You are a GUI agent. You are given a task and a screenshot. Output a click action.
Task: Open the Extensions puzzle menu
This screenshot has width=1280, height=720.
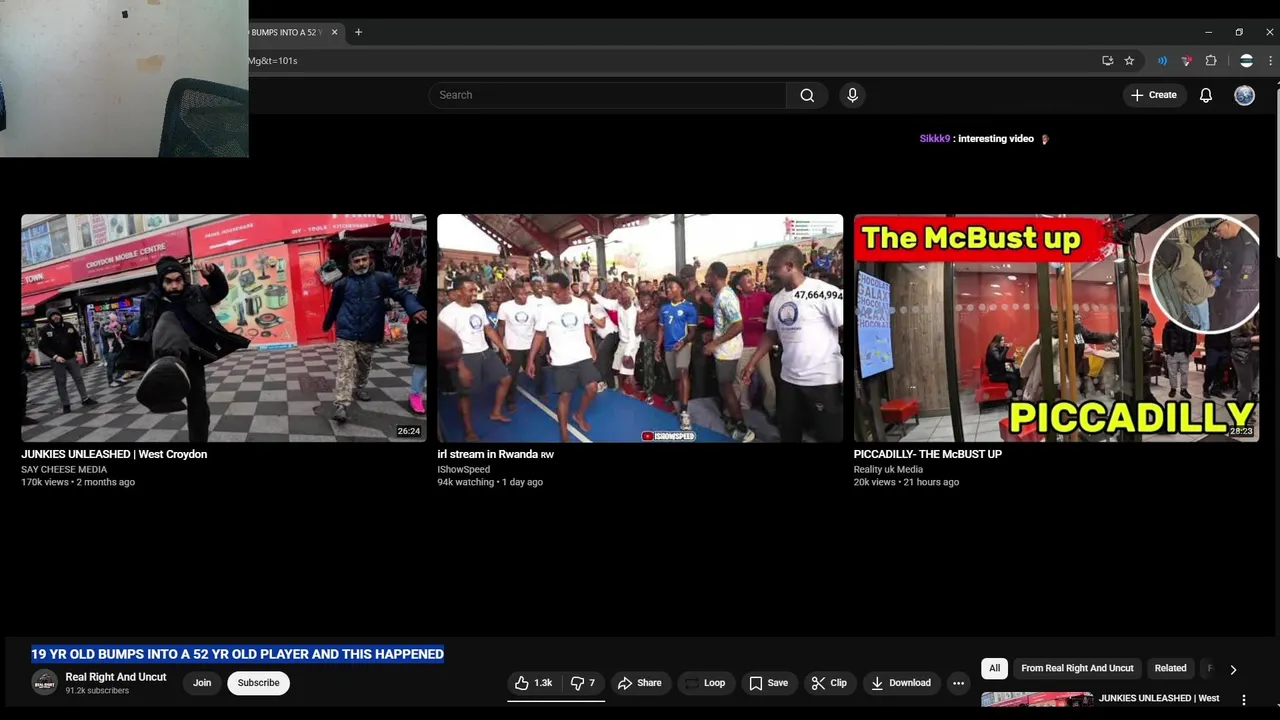click(1210, 61)
